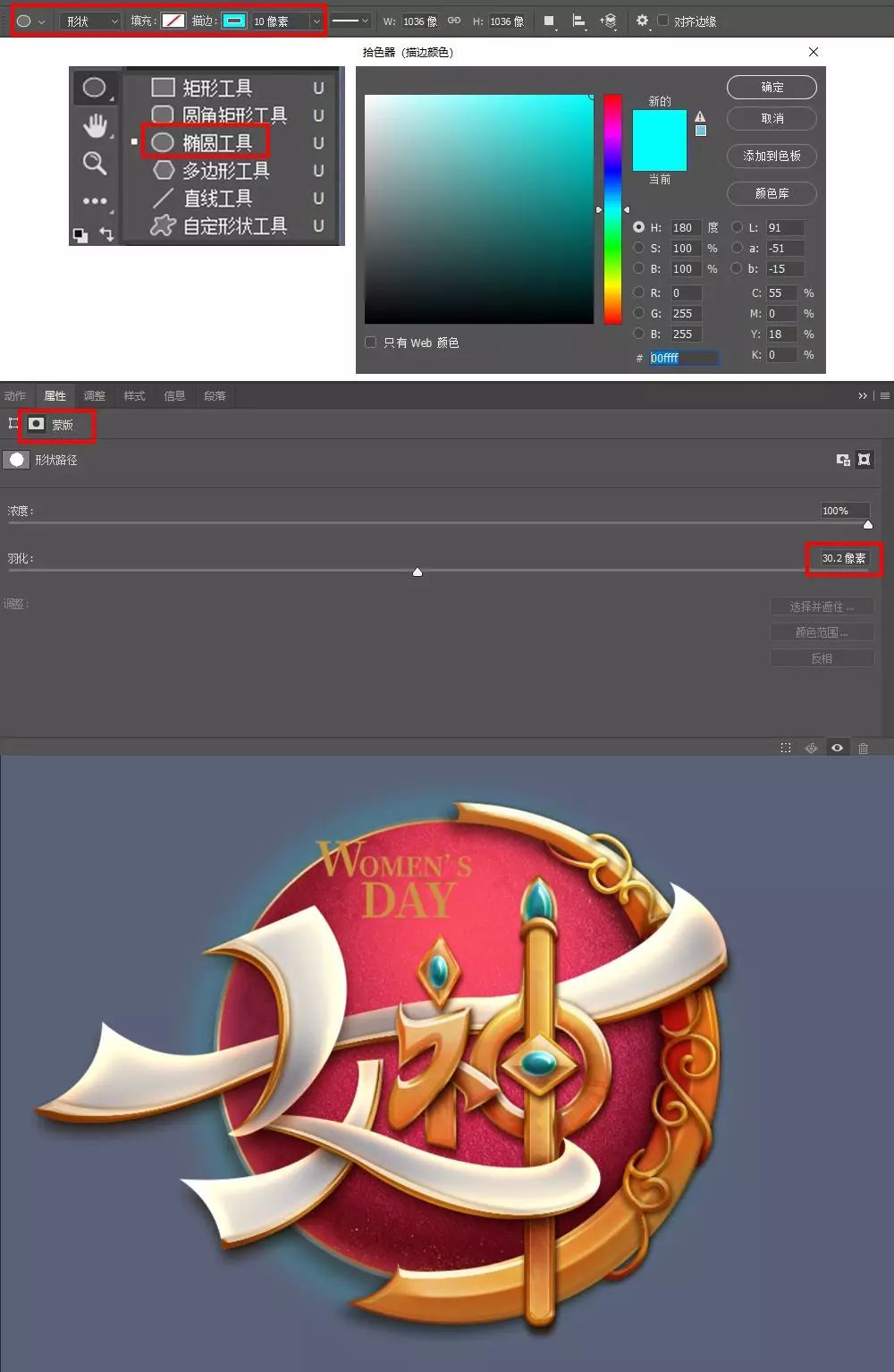Select the Ellipse tool from the shape tools list
Screen dimensions: 894x1372
point(214,142)
